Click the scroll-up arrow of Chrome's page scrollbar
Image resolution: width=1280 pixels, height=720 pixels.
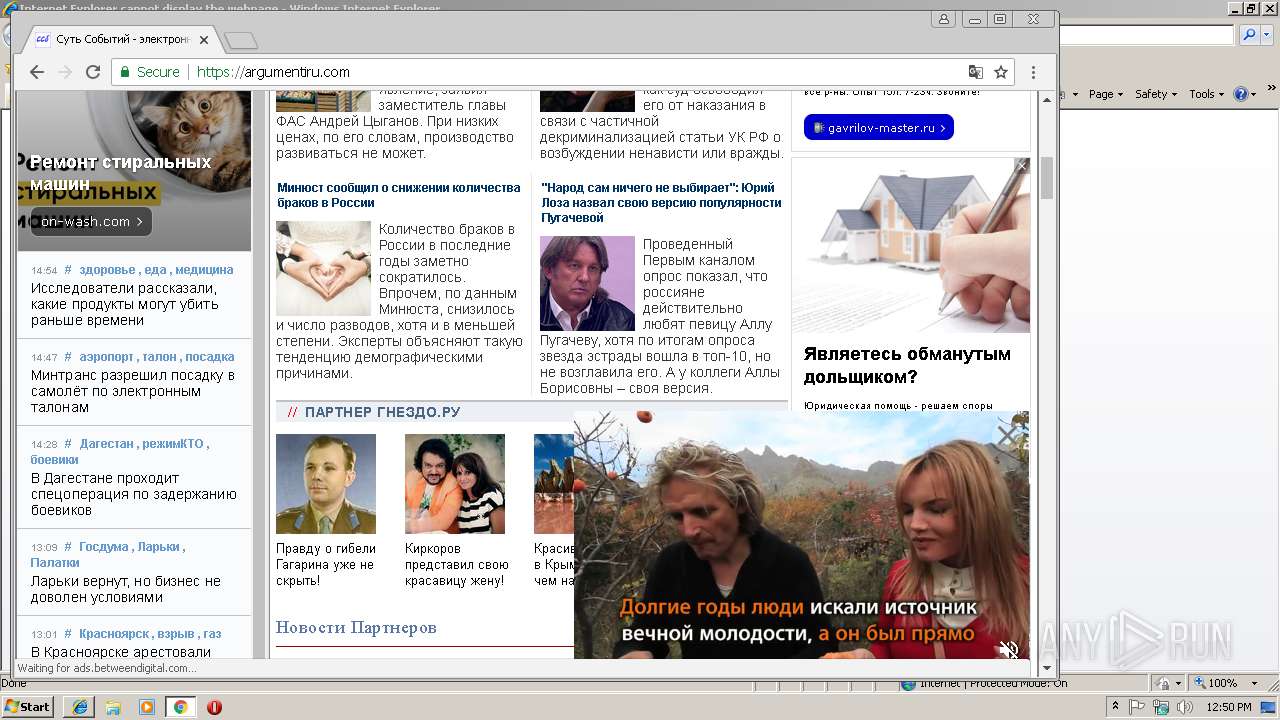coord(1047,99)
